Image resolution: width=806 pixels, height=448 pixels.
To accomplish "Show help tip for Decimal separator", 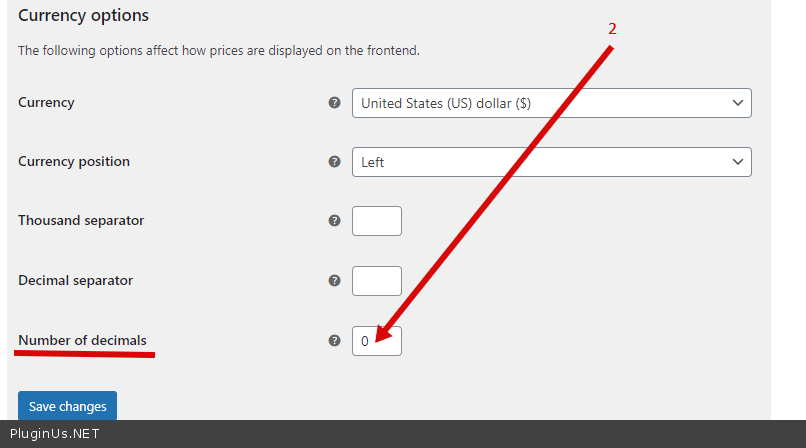I will point(335,281).
